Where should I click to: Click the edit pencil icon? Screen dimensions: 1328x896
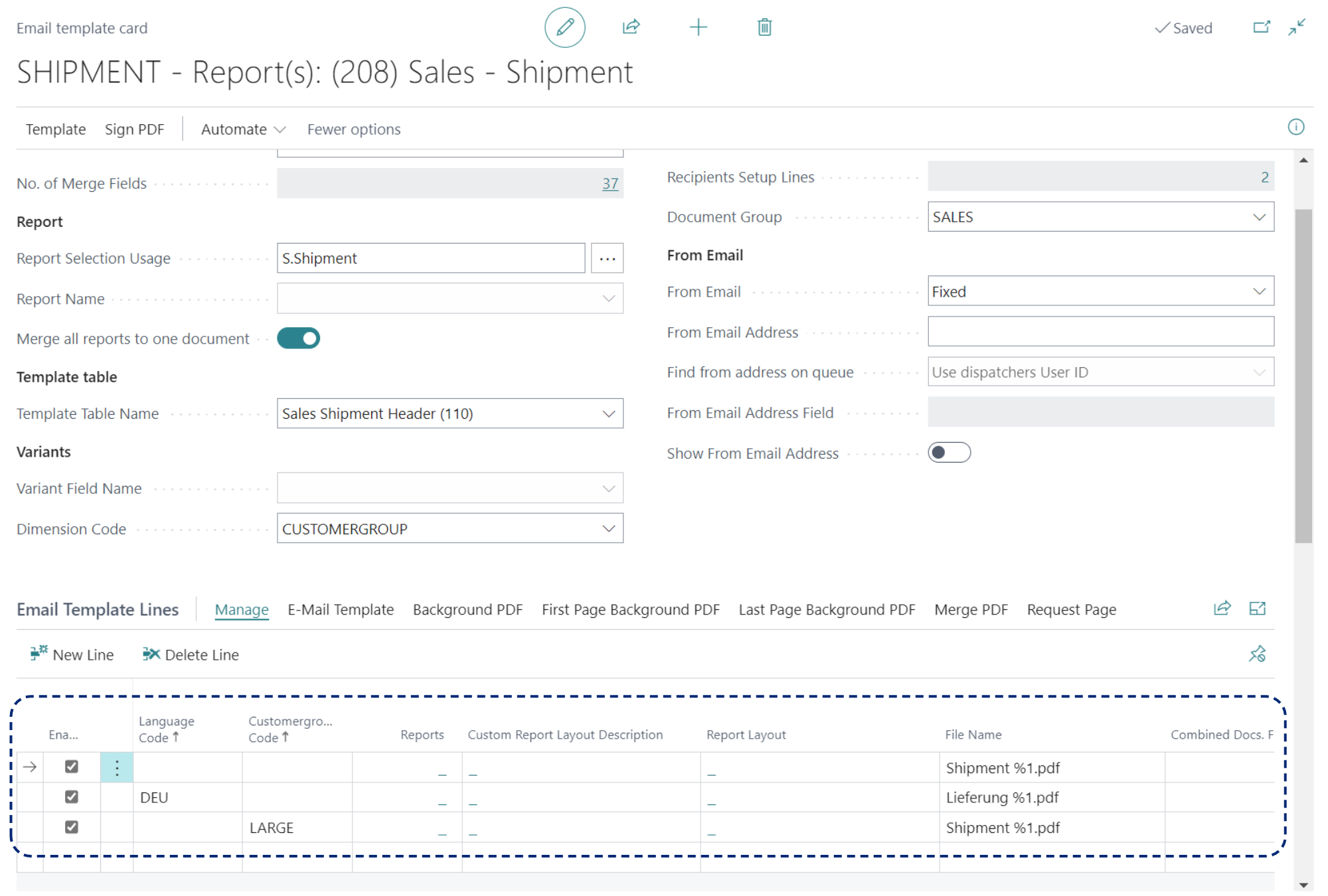[x=564, y=27]
